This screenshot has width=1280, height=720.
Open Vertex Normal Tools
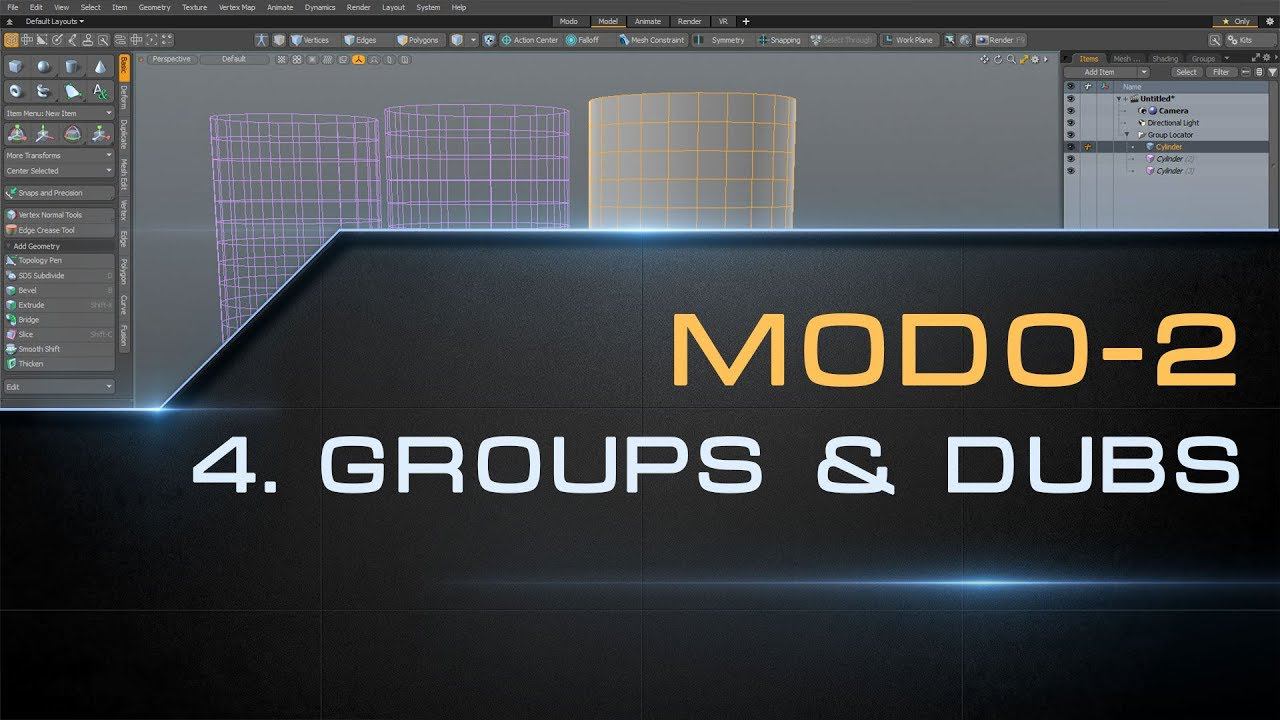[59, 215]
